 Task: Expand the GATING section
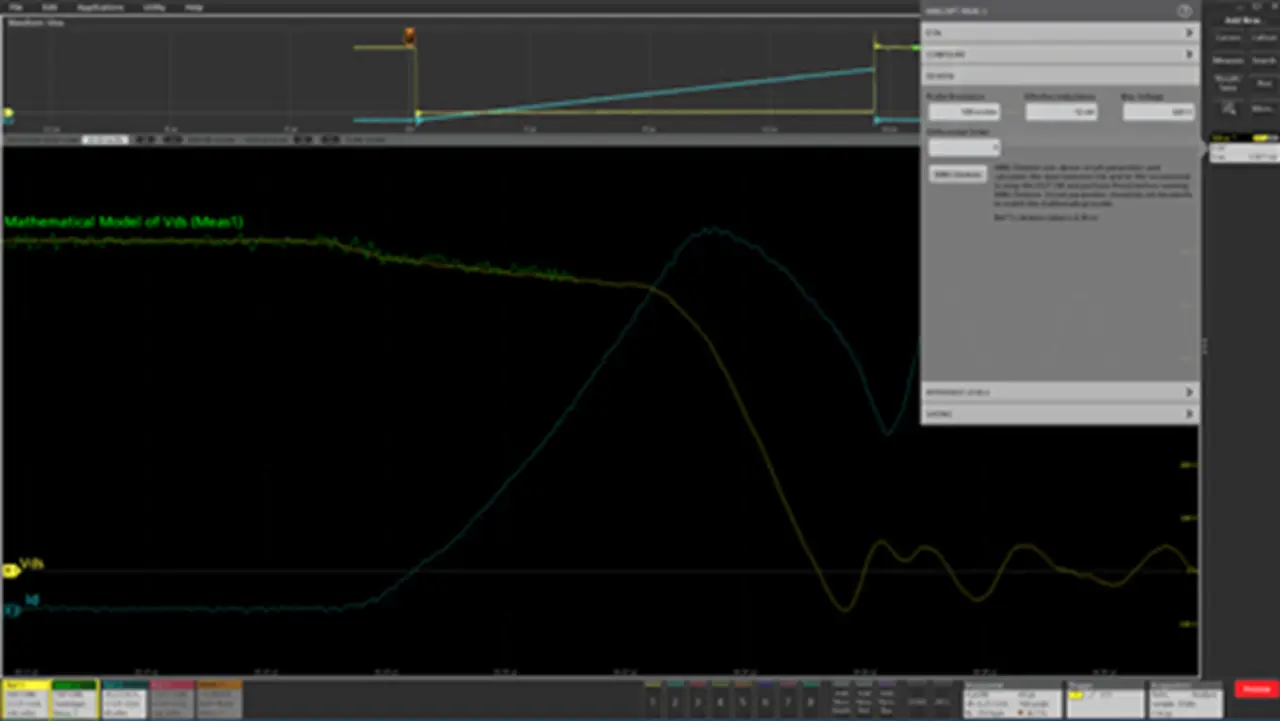click(1059, 413)
